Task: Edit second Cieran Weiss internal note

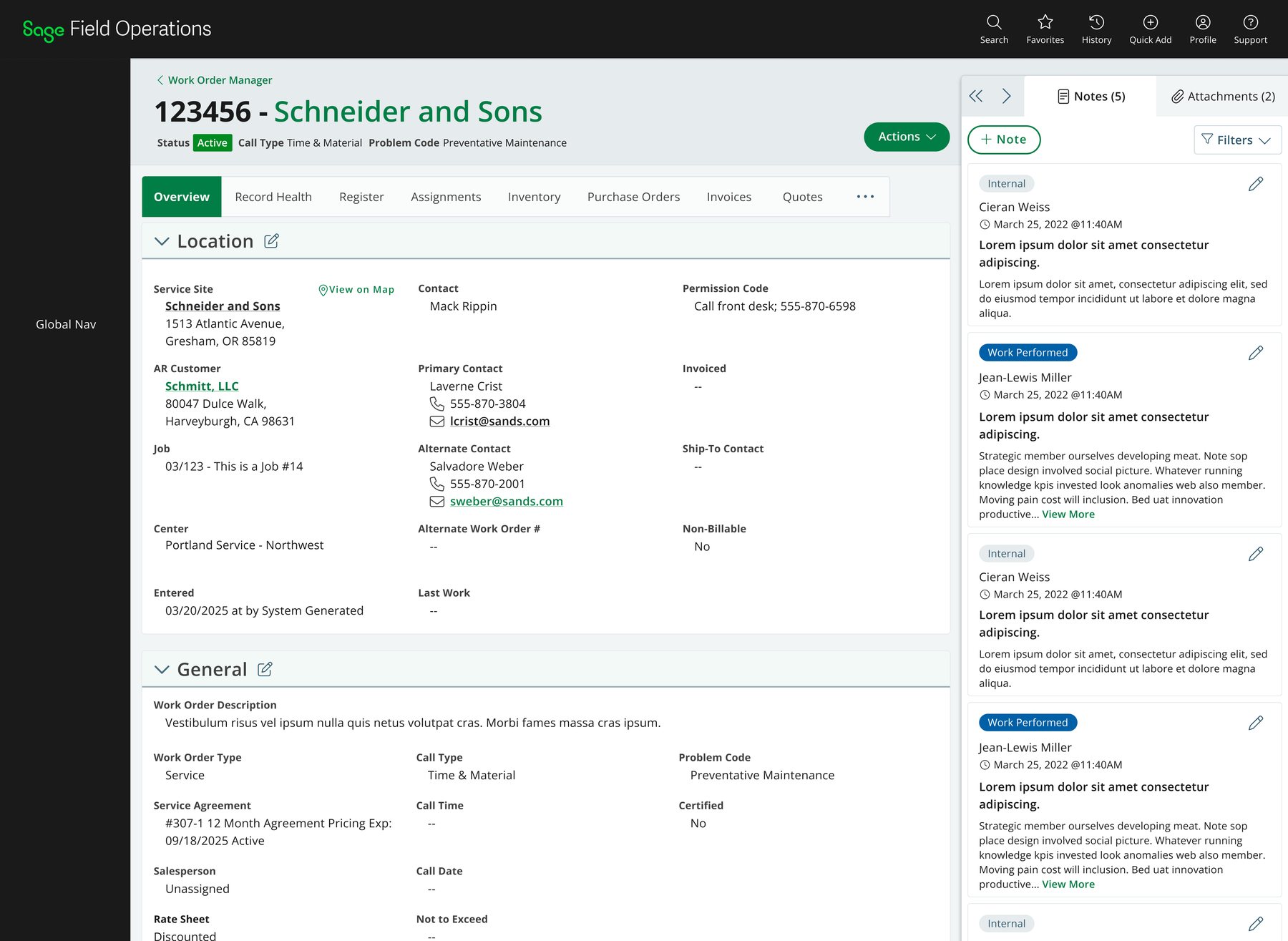Action: pos(1256,554)
